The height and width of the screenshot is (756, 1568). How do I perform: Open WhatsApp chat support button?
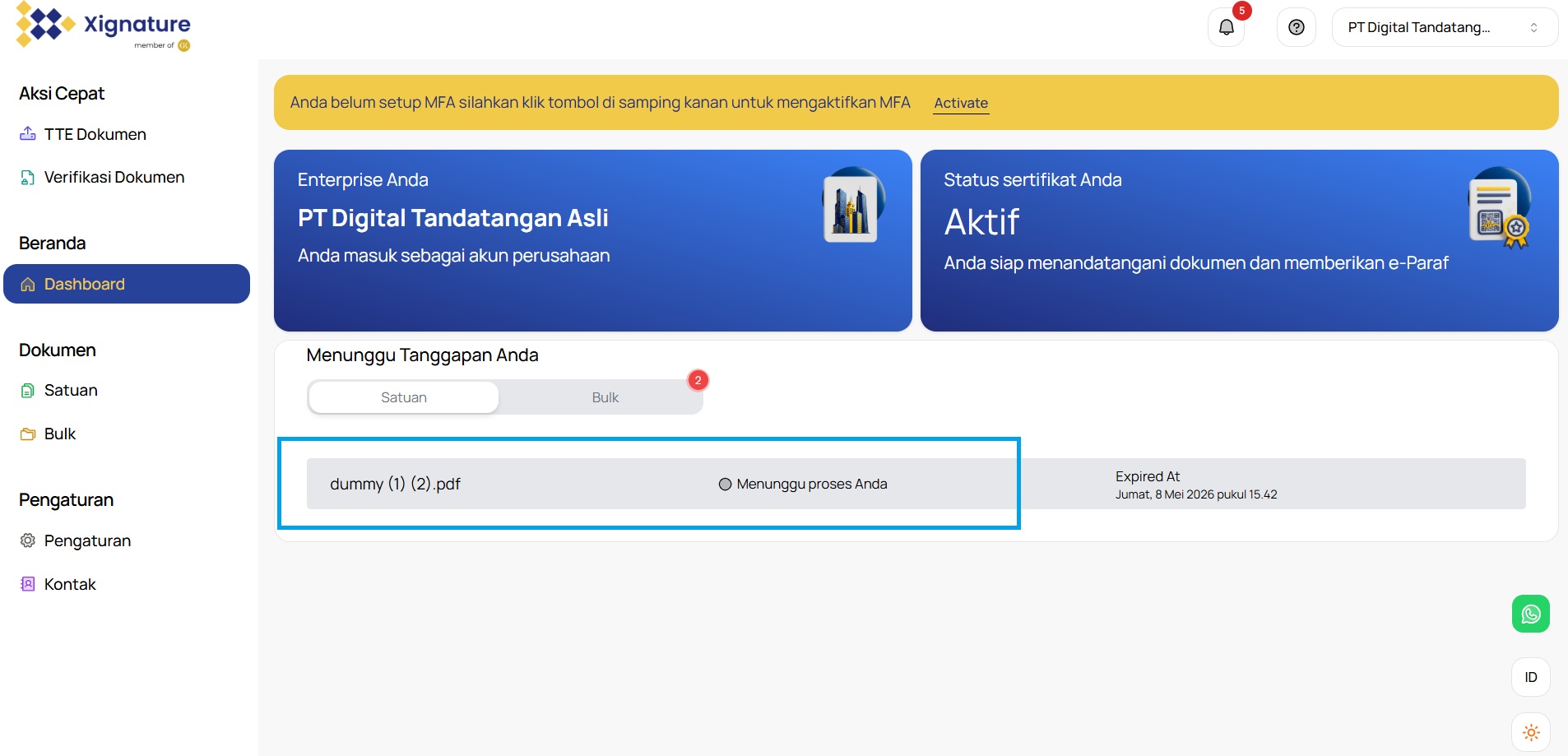(1530, 614)
